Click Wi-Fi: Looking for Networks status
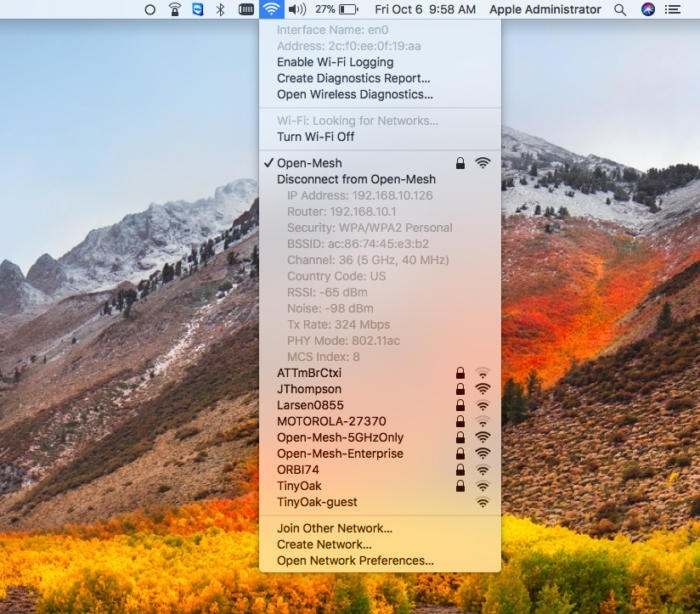This screenshot has width=700, height=614. (380, 121)
